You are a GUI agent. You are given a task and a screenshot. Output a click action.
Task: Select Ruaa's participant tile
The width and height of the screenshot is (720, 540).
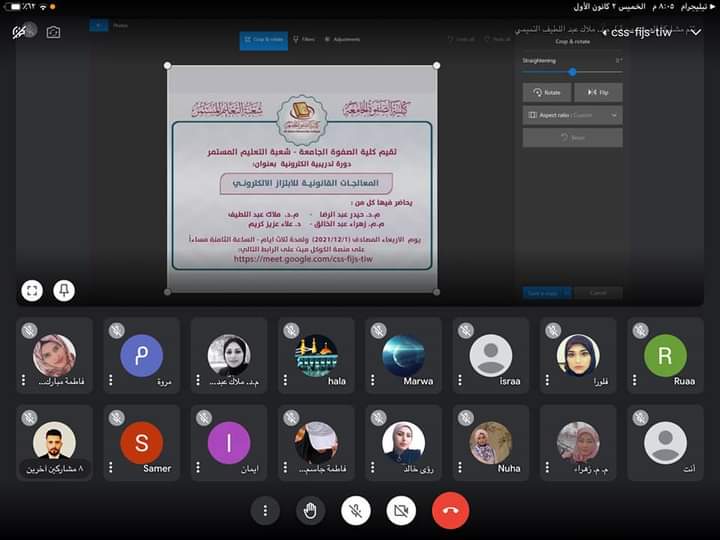665,356
